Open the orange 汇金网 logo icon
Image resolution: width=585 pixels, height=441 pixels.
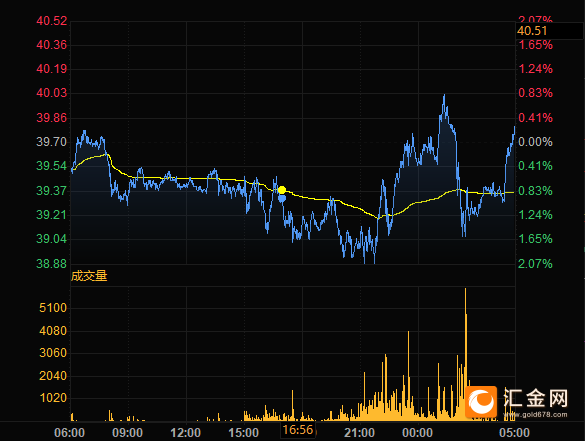tap(481, 402)
